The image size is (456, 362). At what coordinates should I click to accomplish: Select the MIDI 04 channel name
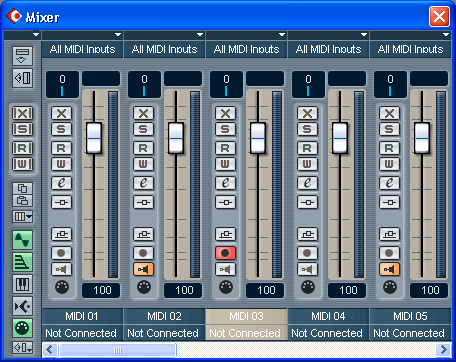328,316
